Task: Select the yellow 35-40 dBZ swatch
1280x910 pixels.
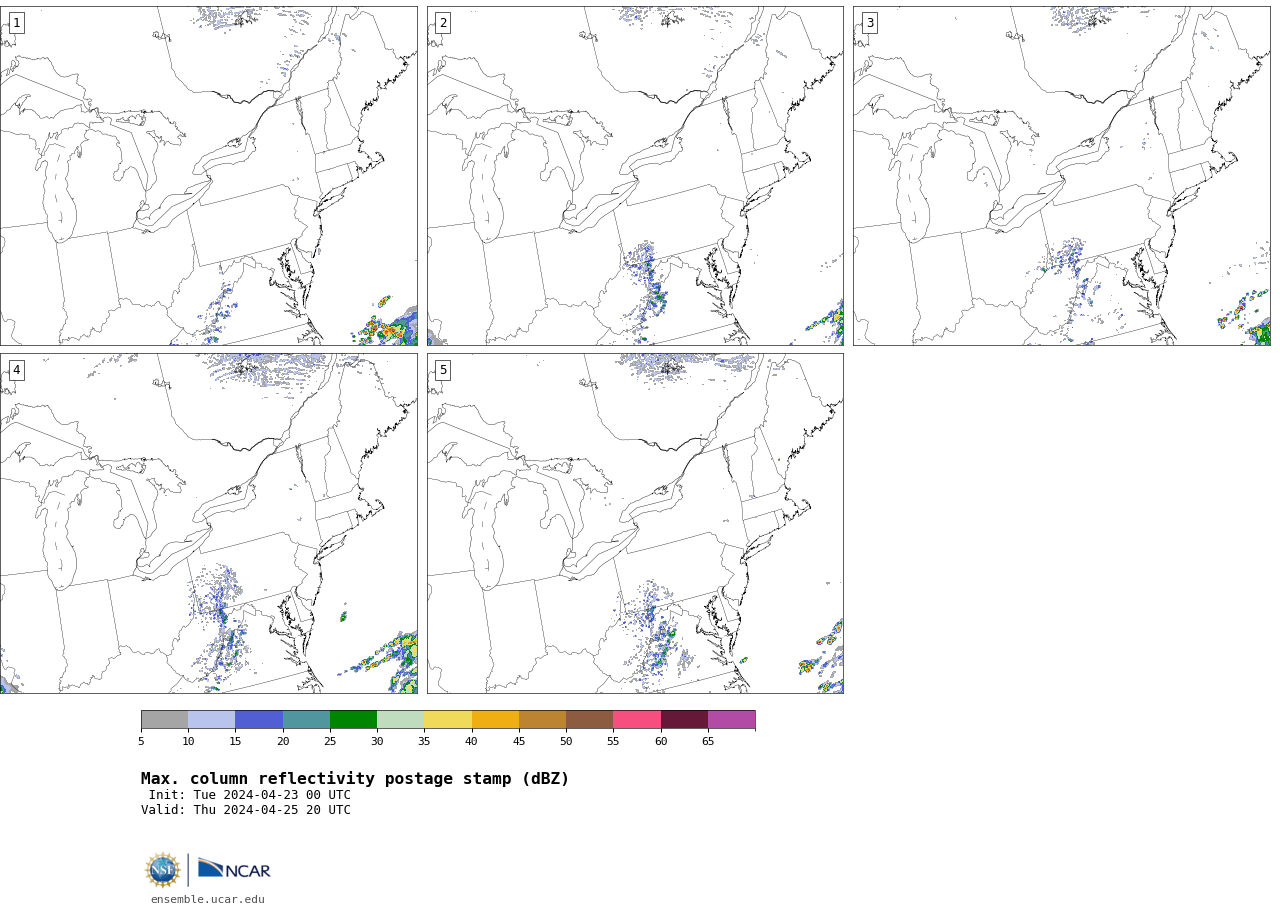Action: [x=448, y=720]
